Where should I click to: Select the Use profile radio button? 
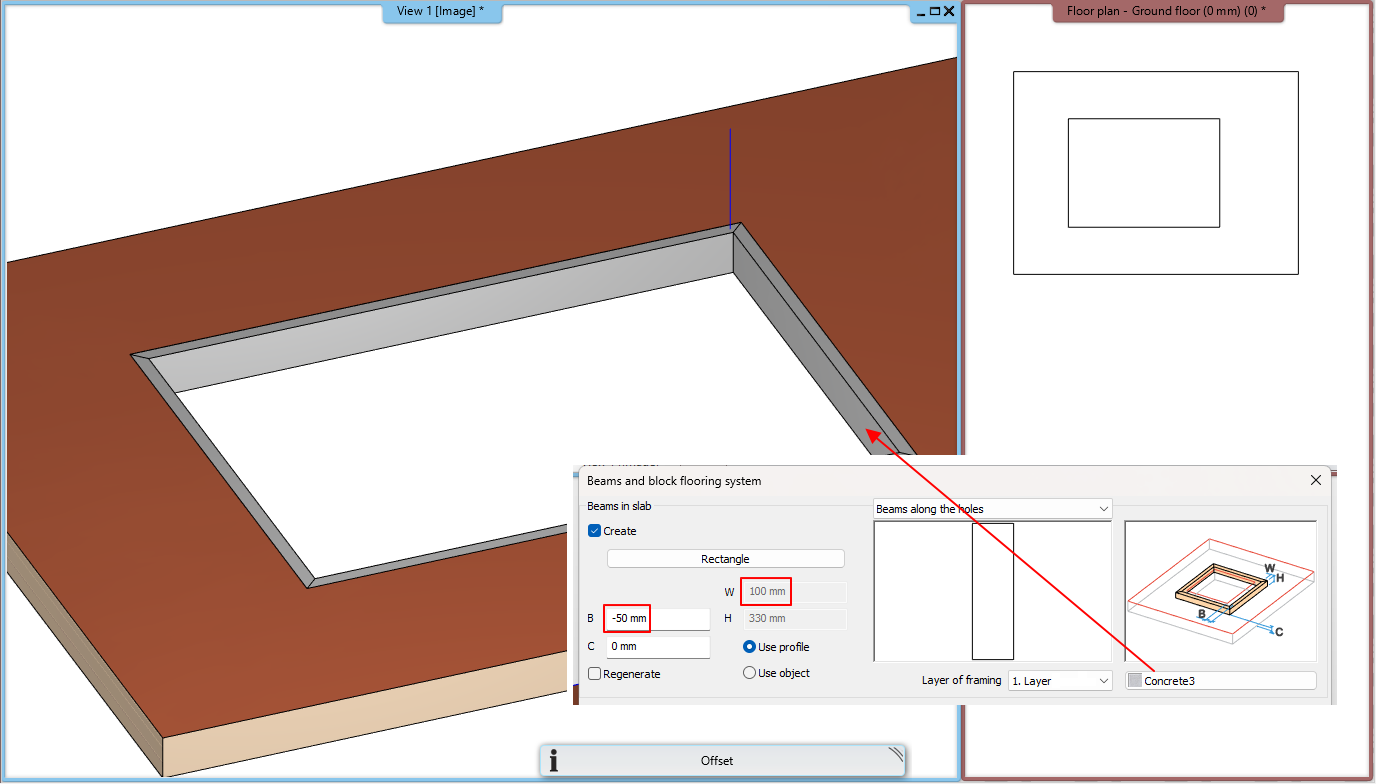click(x=749, y=646)
